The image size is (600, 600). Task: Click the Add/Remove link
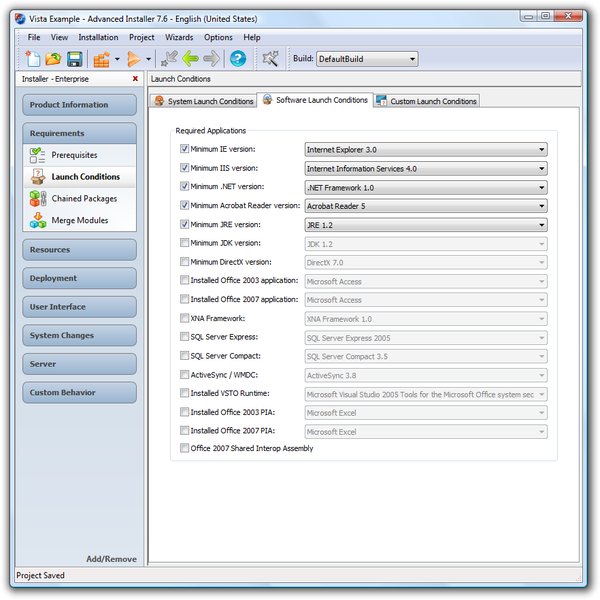111,559
